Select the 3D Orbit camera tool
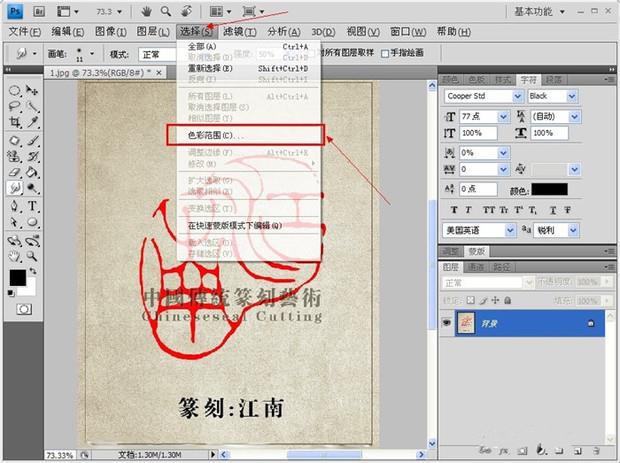The width and height of the screenshot is (620, 463). click(32, 240)
